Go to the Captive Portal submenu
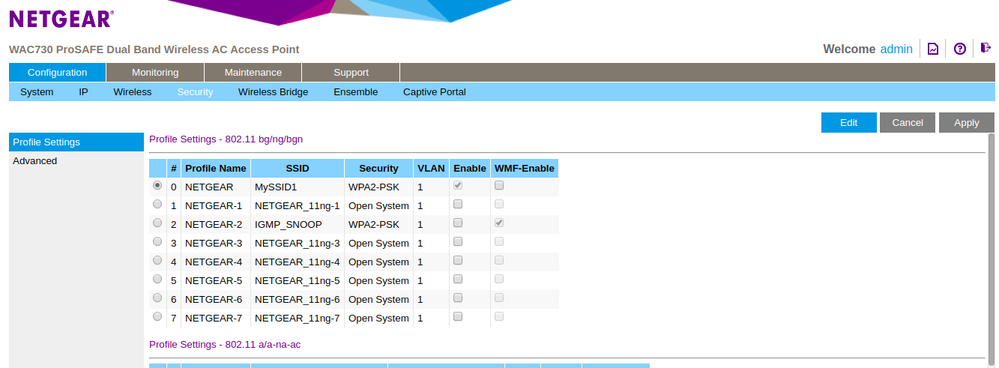 pyautogui.click(x=435, y=92)
